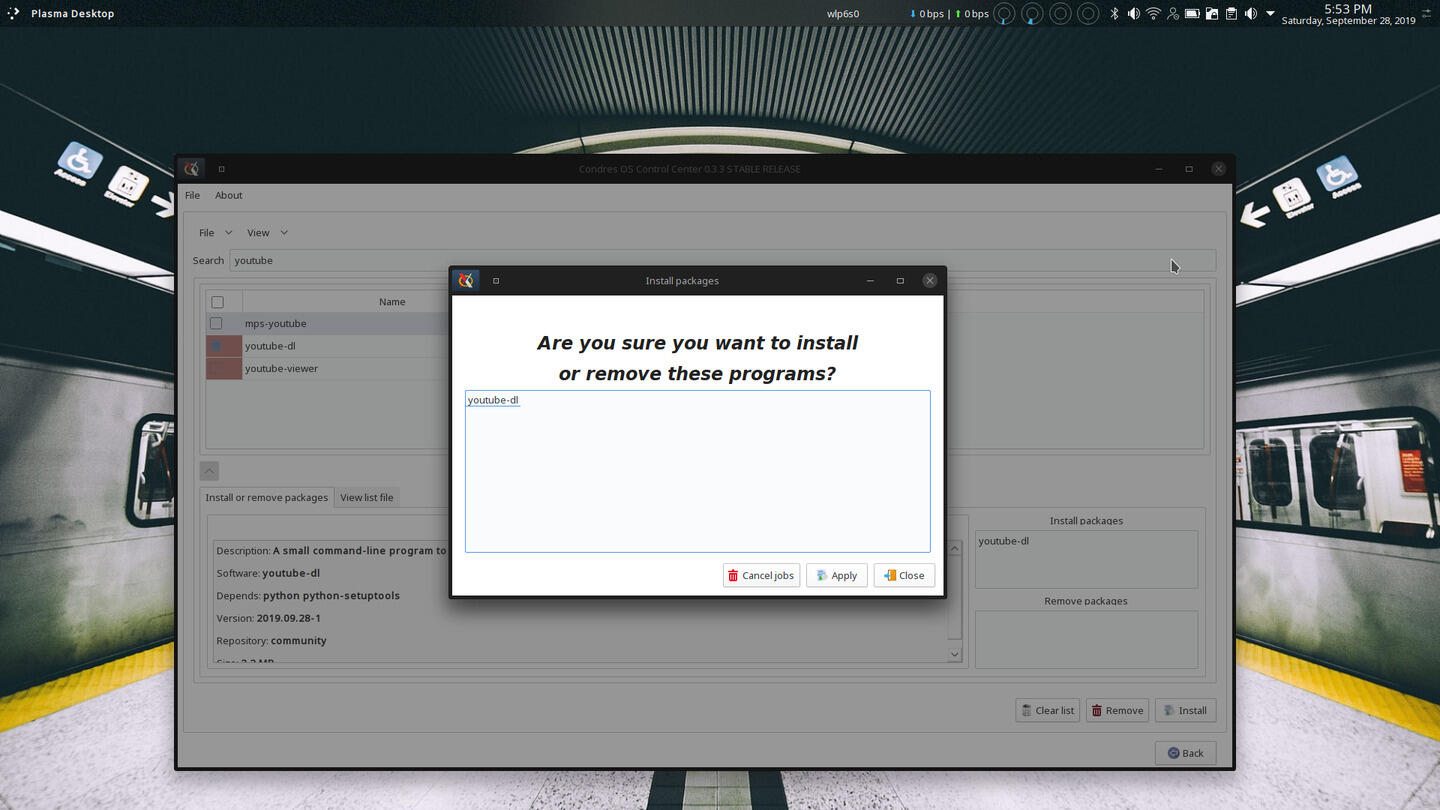Uncheck the youtube-dl package checkbox
1440x810 pixels.
[216, 346]
